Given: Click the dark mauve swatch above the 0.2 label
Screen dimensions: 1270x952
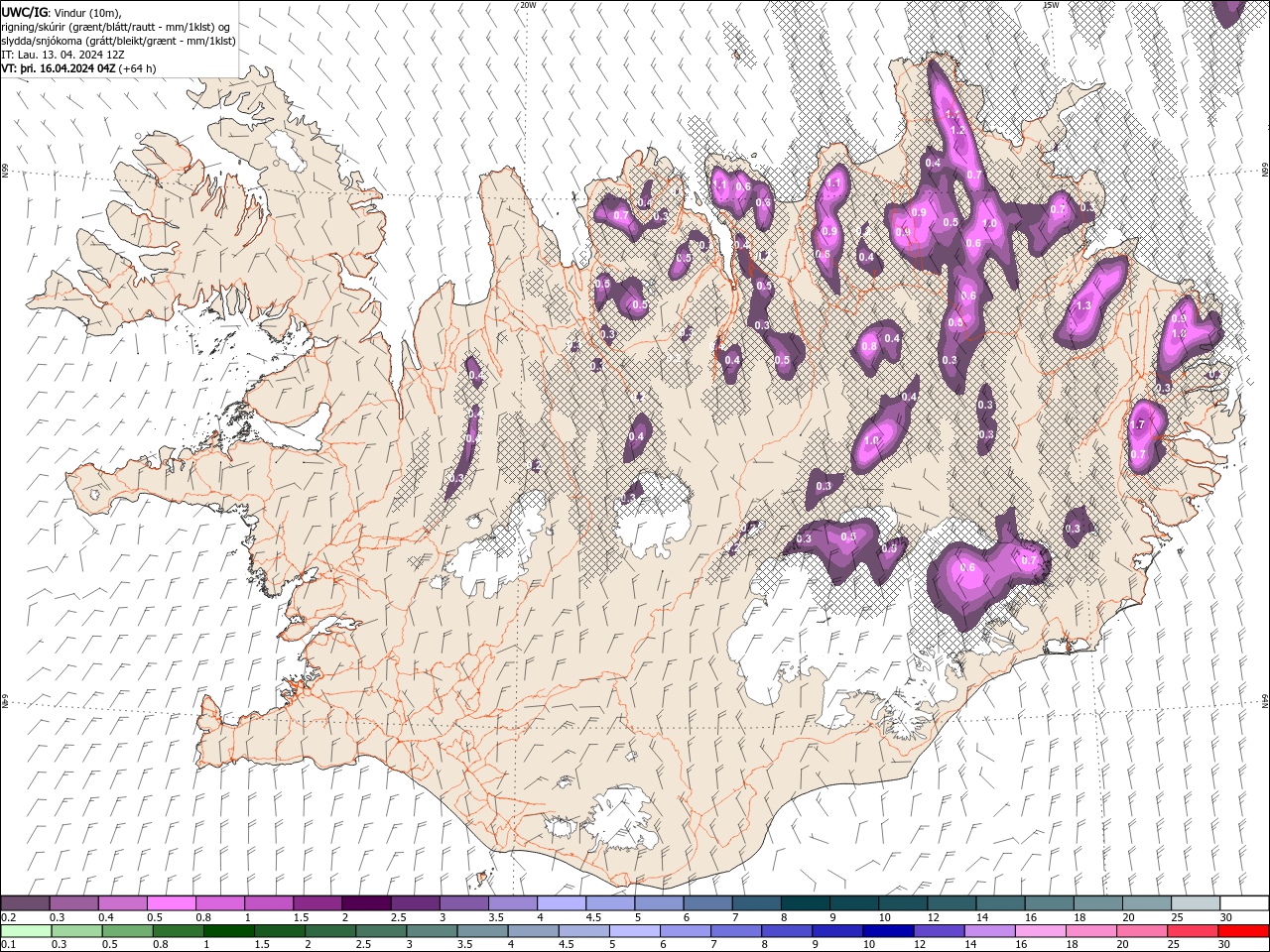Looking at the screenshot, I should point(26,903).
